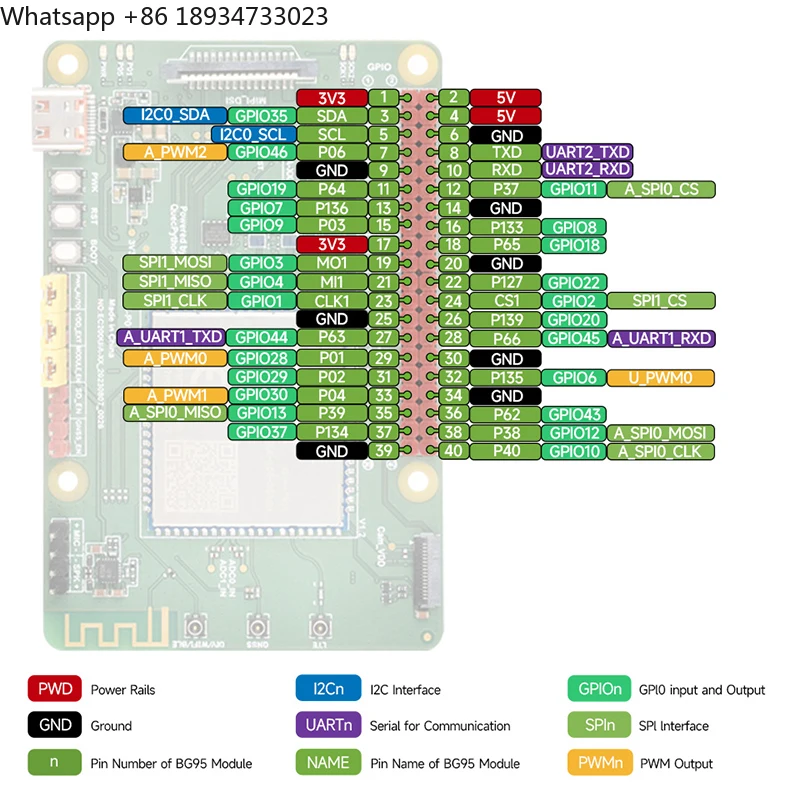The image size is (800, 800).
Task: Click the GND label beside pin 39
Action: [x=332, y=451]
